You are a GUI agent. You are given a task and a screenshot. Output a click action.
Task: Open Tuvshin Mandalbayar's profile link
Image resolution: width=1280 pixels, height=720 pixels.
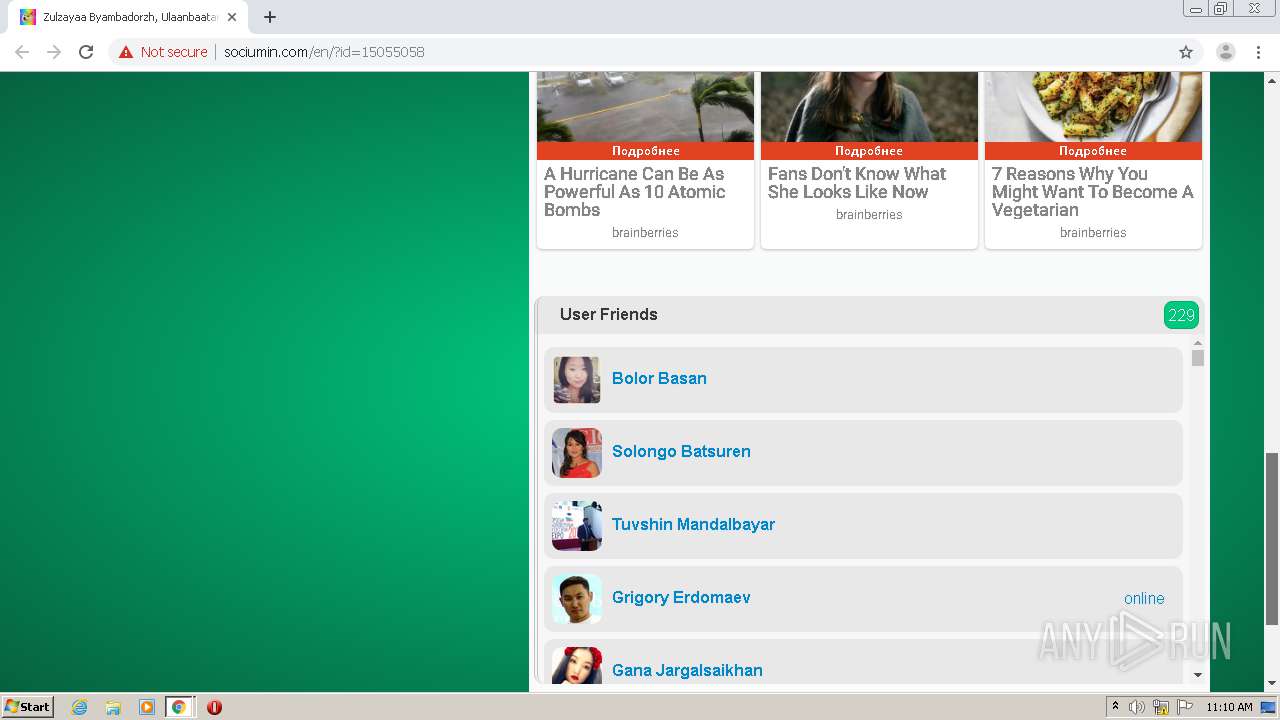click(x=693, y=524)
